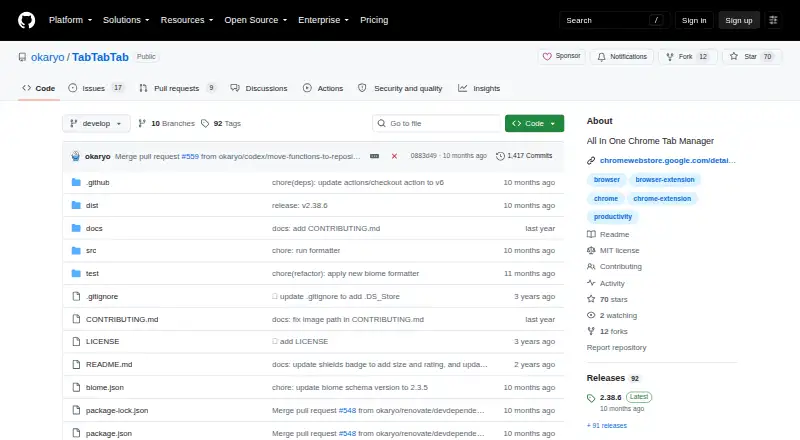Open the .github folder
The width and height of the screenshot is (800, 440).
click(97, 182)
